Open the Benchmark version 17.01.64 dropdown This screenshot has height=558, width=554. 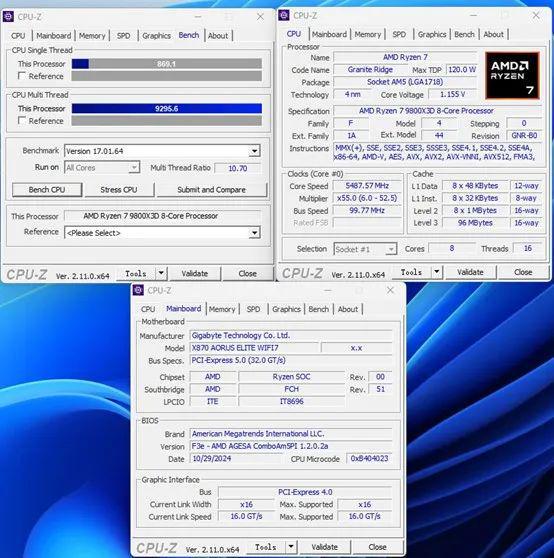coord(254,151)
